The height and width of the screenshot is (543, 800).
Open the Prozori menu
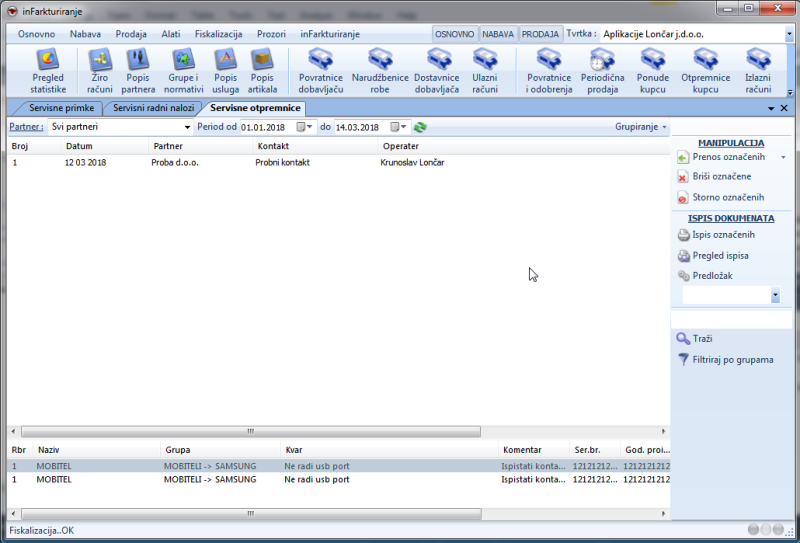[271, 34]
